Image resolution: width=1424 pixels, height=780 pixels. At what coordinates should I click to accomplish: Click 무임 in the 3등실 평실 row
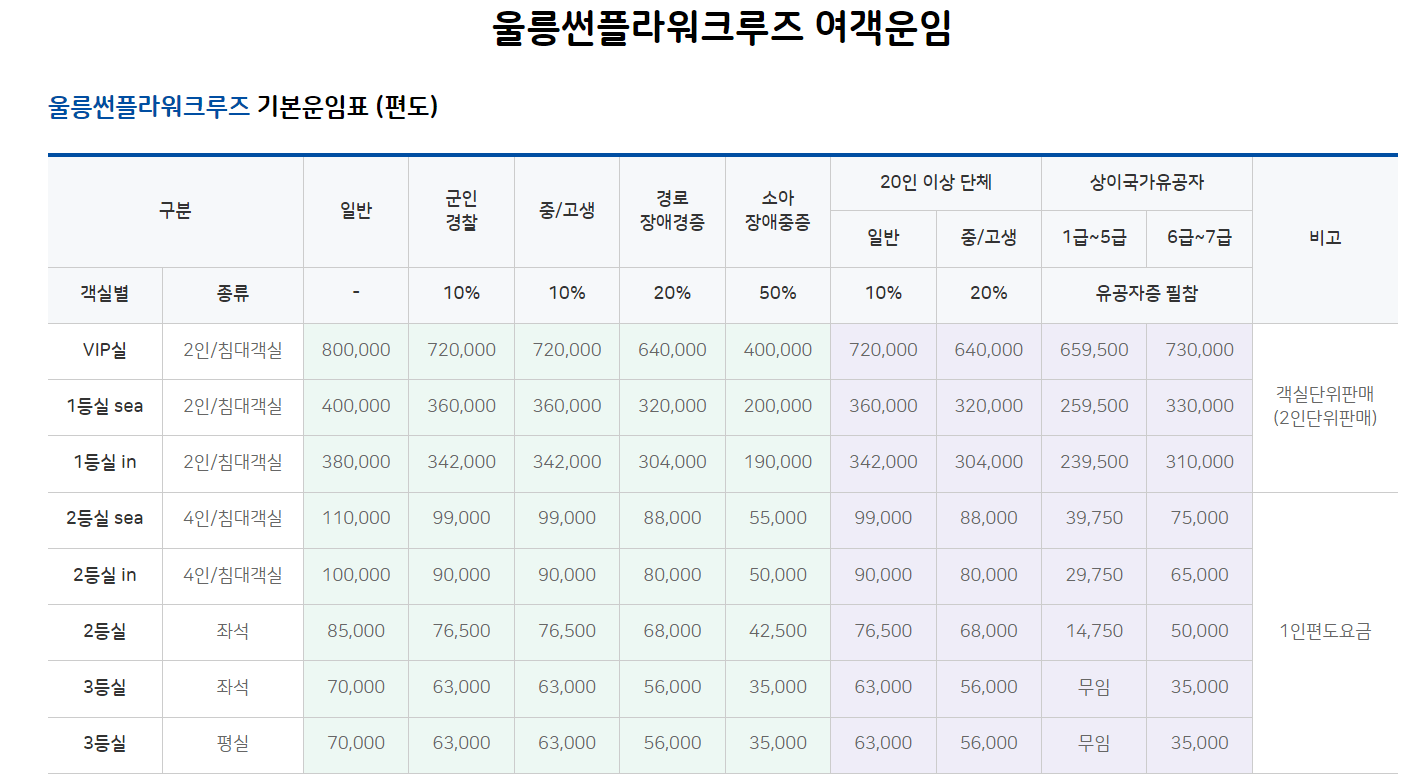coord(1094,743)
